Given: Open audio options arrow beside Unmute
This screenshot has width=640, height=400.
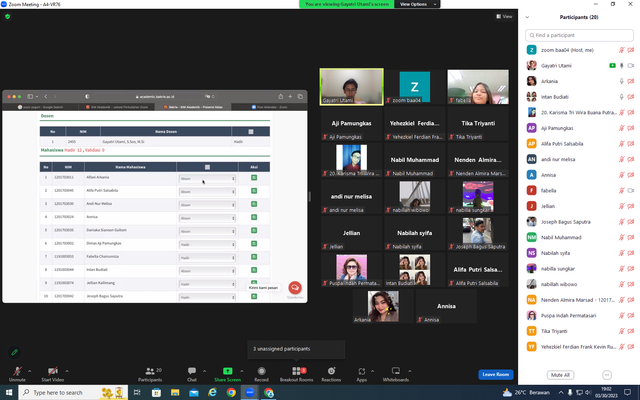Looking at the screenshot, I should pos(29,371).
